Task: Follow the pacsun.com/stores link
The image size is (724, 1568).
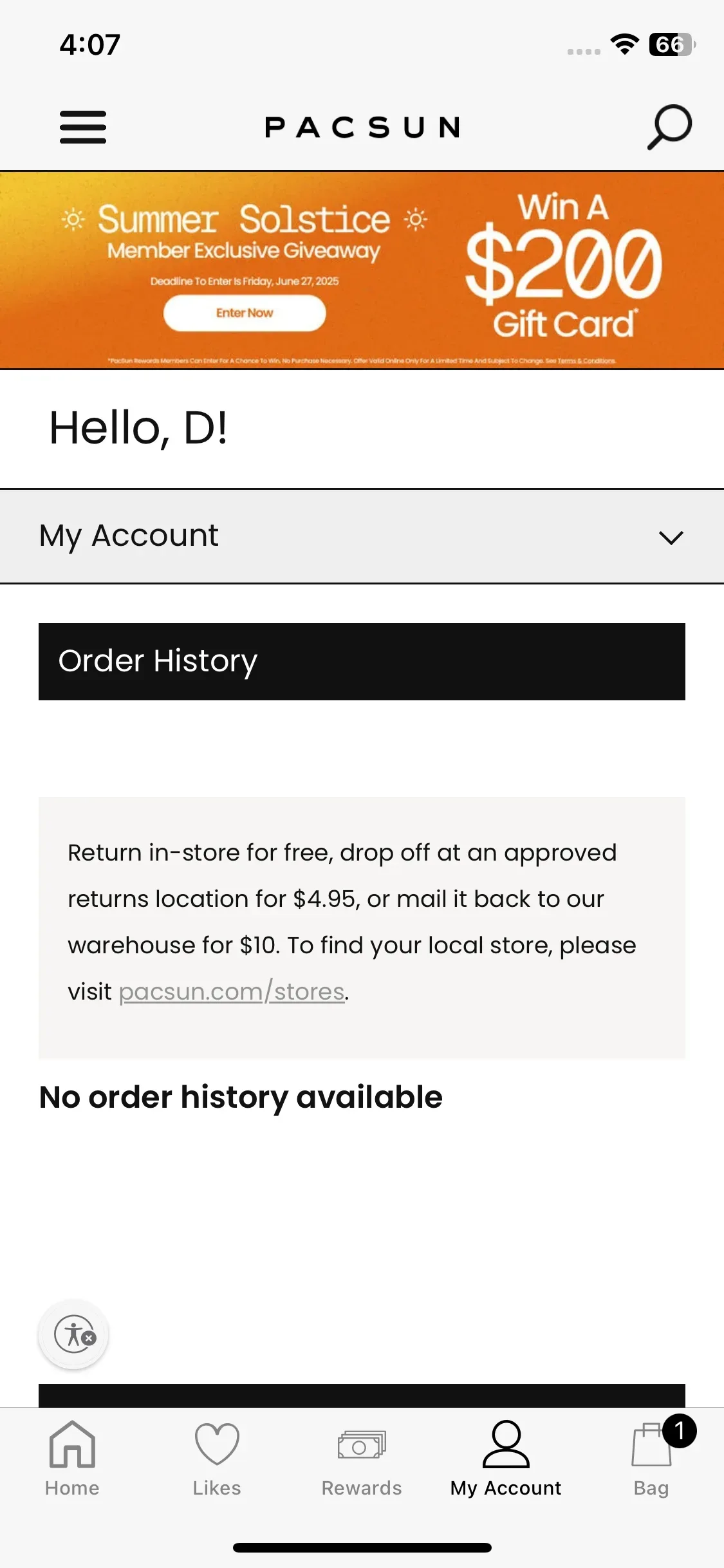Action: [232, 991]
